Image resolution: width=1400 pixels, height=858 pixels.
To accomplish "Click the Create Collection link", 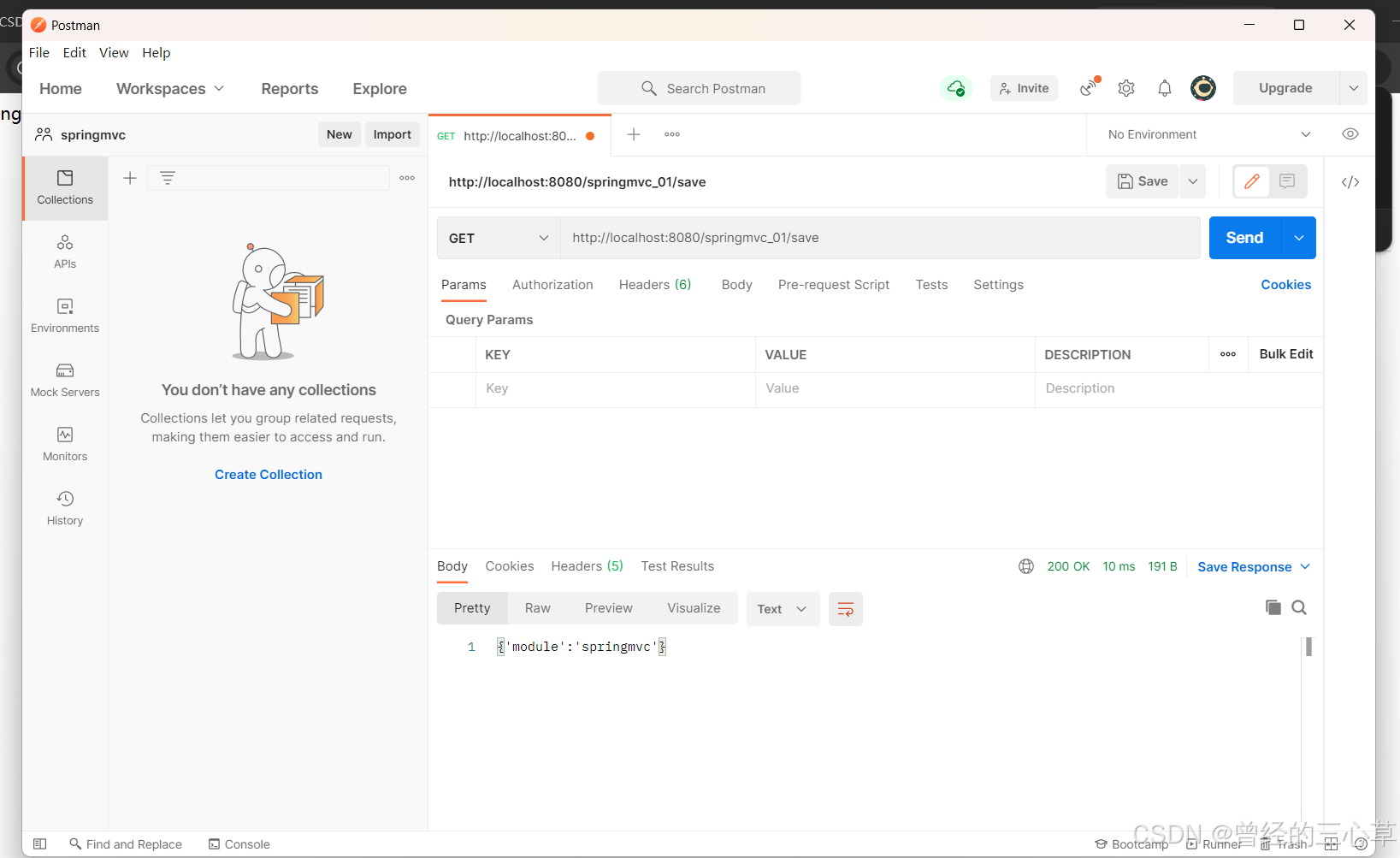I will point(269,475).
